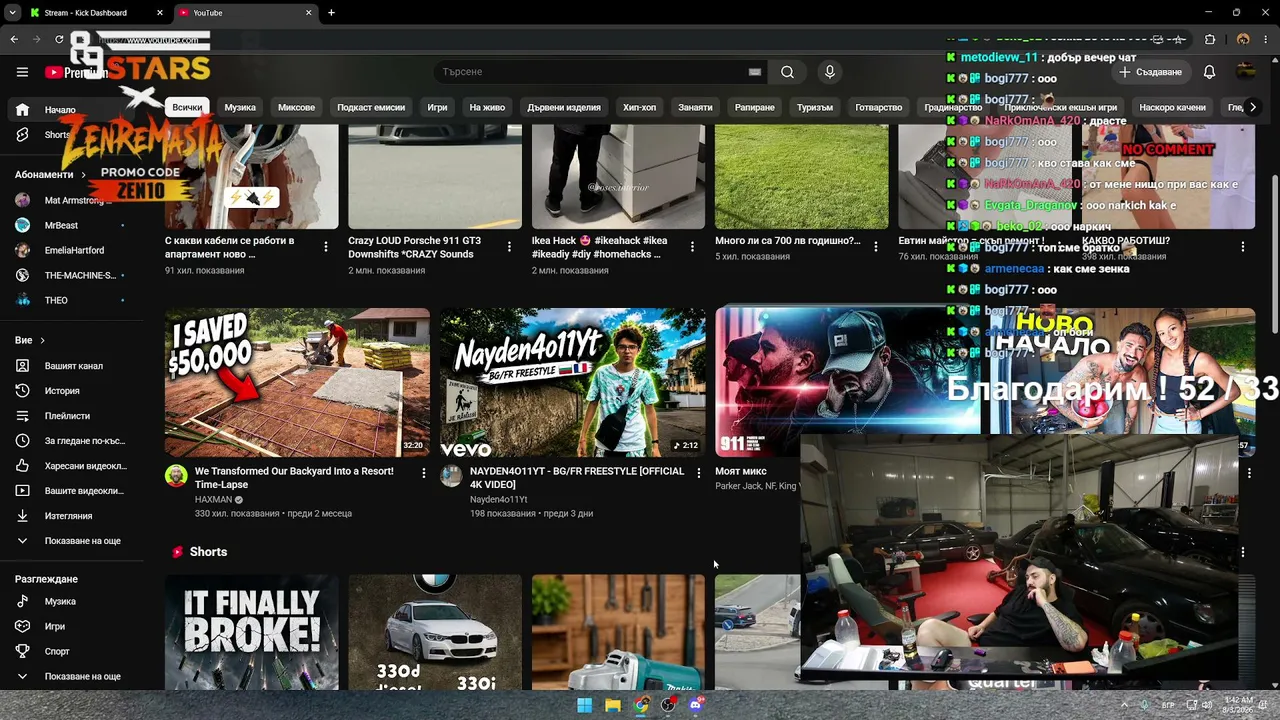The height and width of the screenshot is (720, 1280).
Task: Select the Наскоро качени filter chip
Action: pyautogui.click(x=1172, y=107)
